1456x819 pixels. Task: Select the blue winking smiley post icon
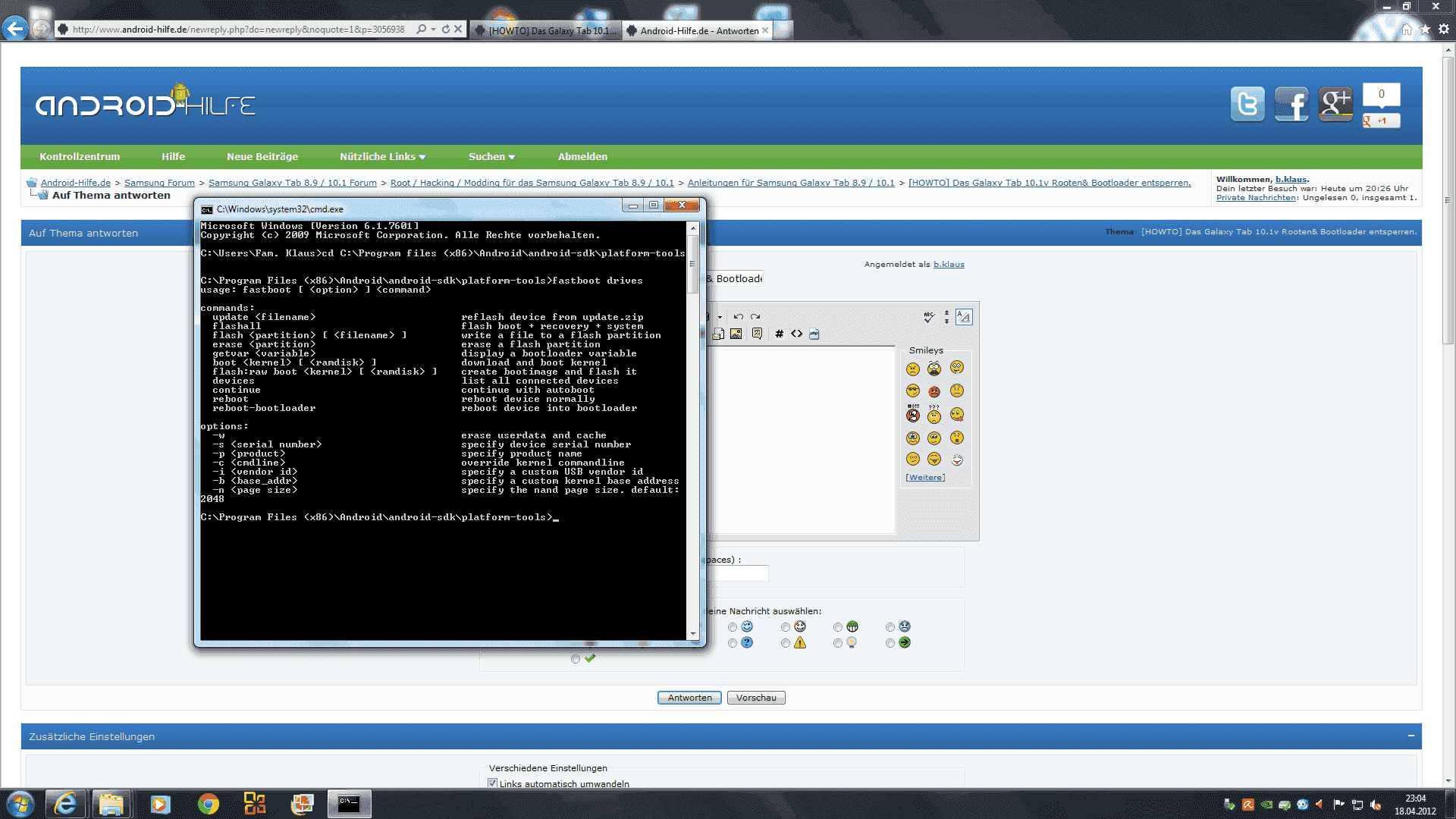[733, 627]
